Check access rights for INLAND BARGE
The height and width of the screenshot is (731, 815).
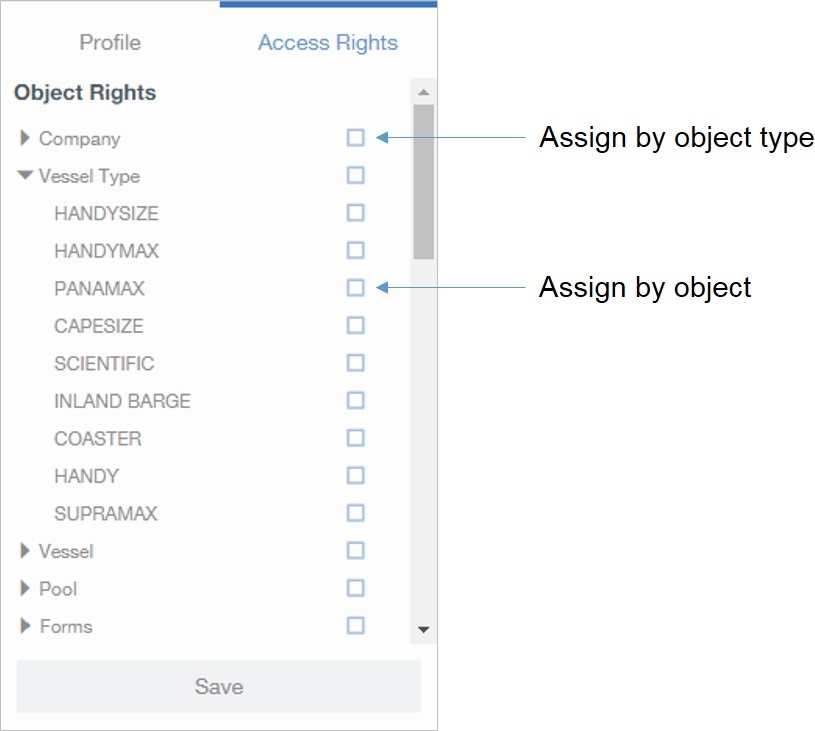(355, 401)
